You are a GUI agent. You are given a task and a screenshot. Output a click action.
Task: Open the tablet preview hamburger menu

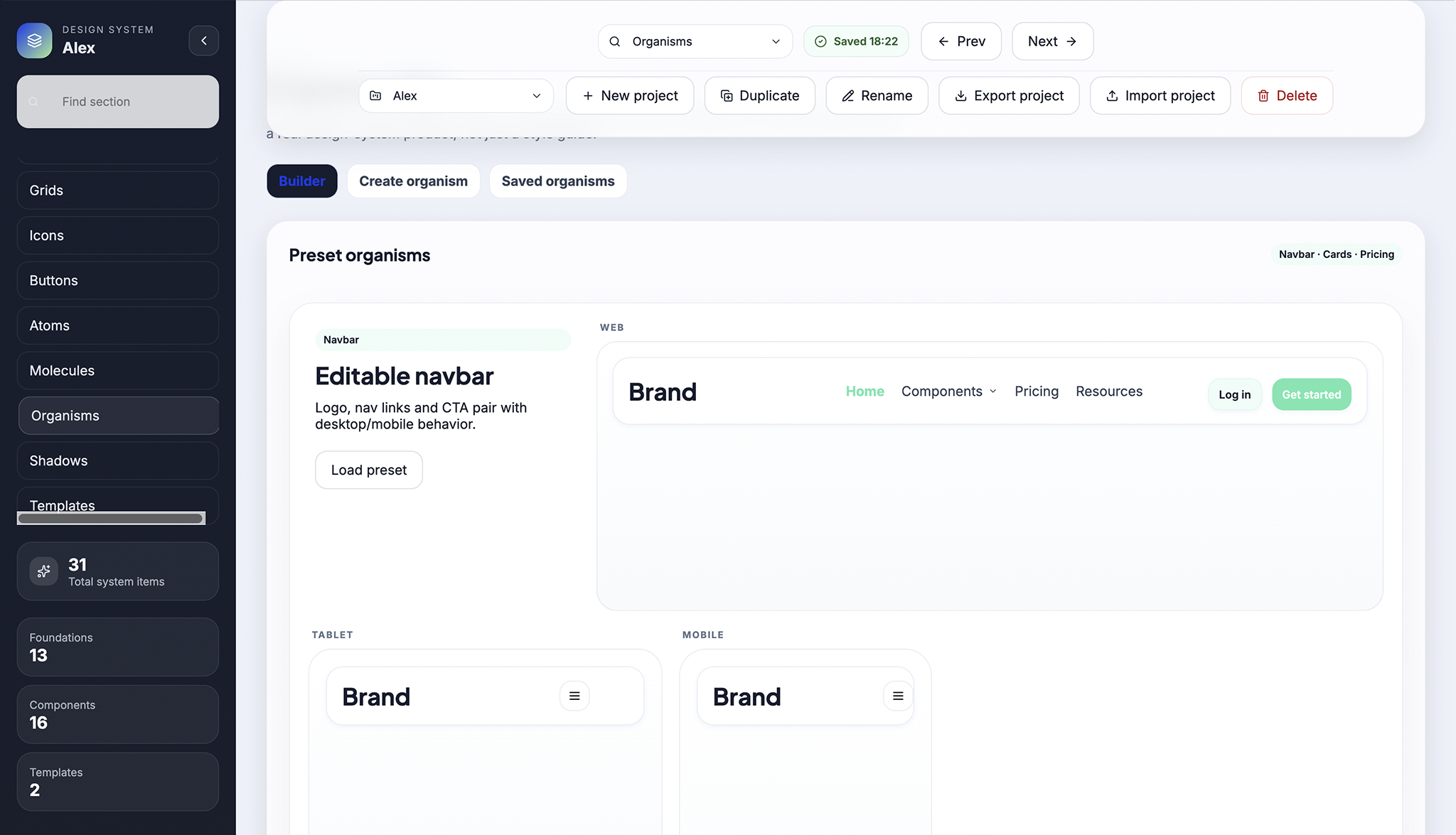pos(574,696)
